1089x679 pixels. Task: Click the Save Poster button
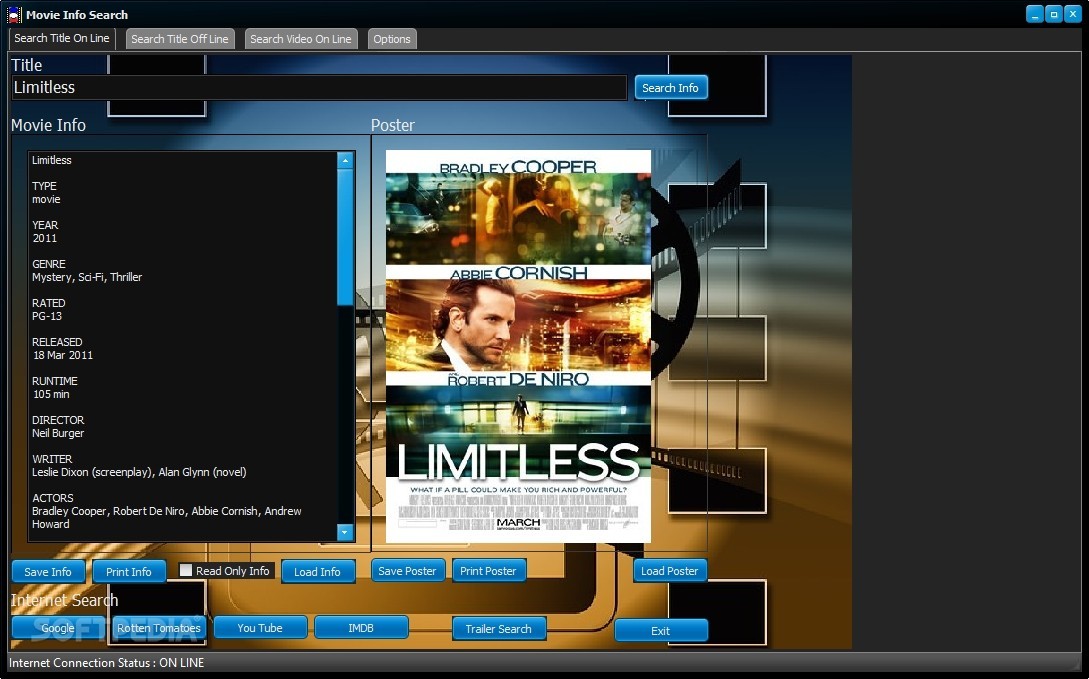click(408, 571)
